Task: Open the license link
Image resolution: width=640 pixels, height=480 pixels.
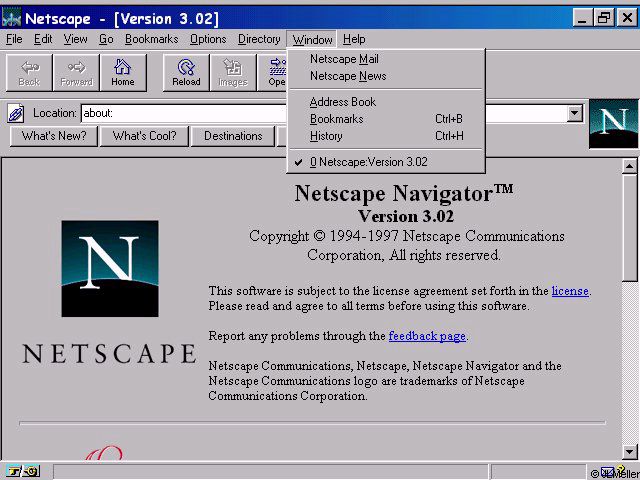Action: click(x=570, y=291)
